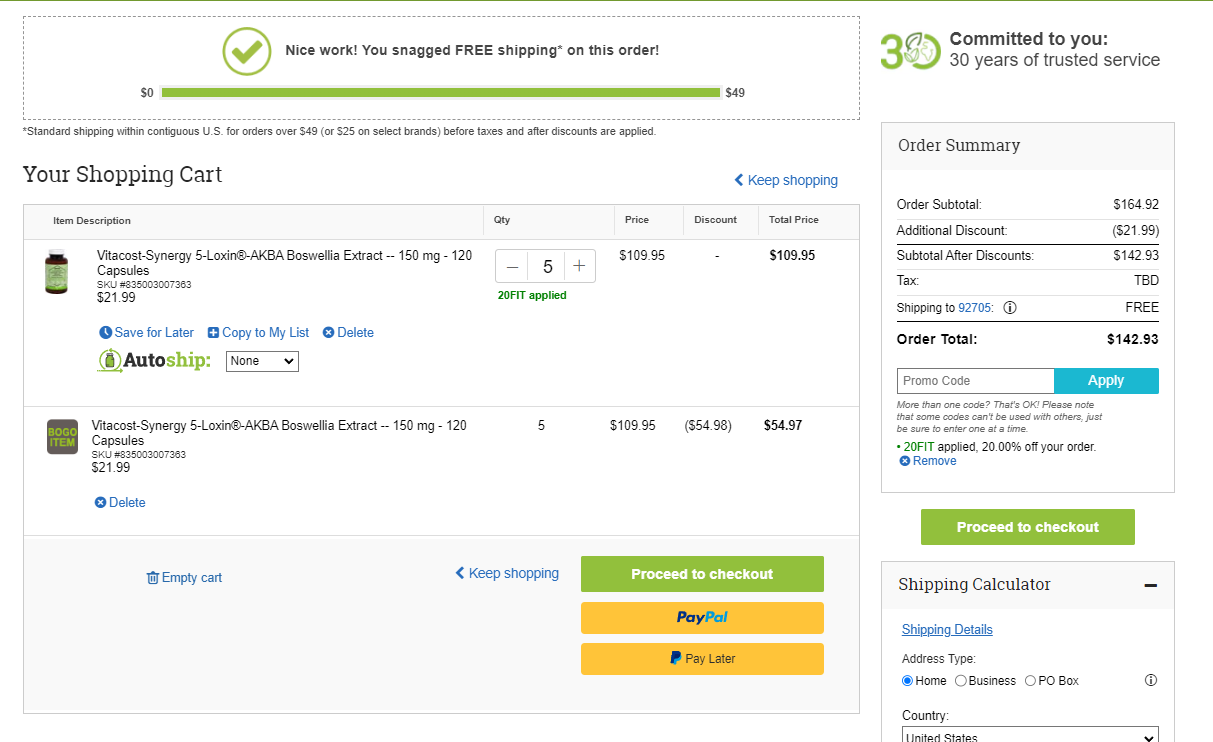
Task: Decrease quantity with the minus button
Action: click(513, 267)
